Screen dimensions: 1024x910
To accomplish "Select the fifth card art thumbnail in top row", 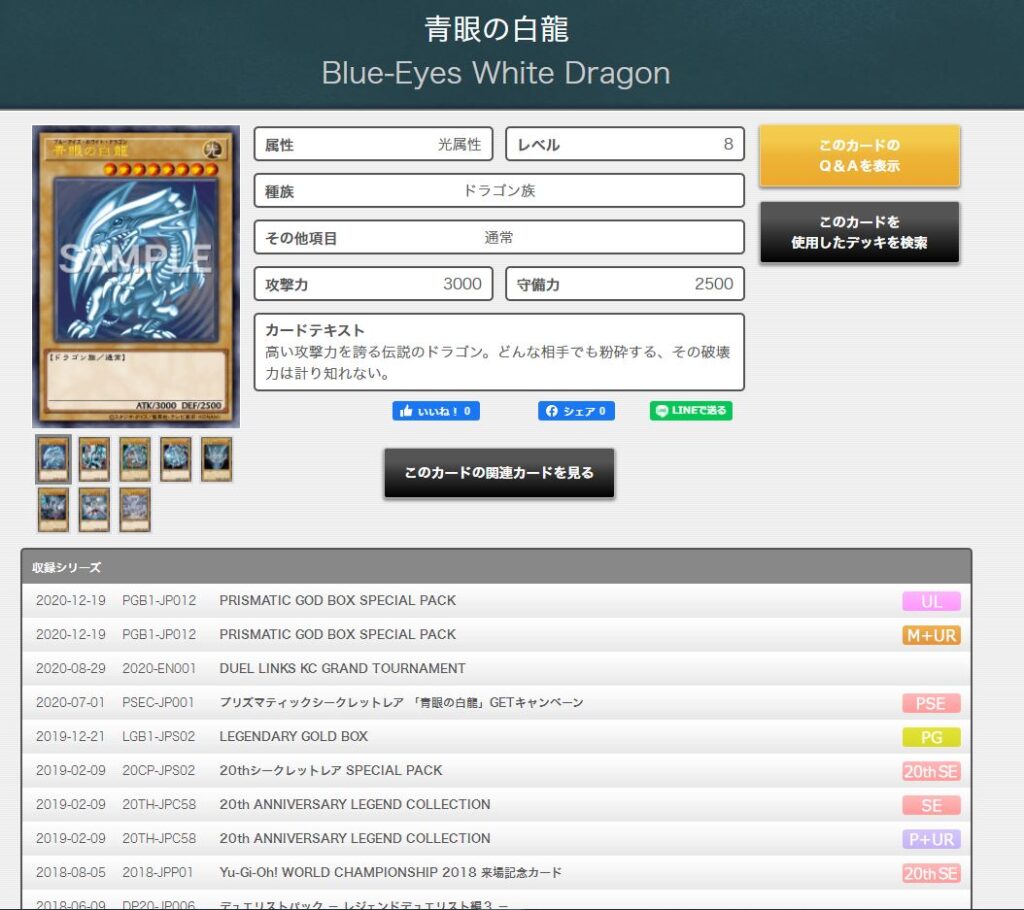I will pyautogui.click(x=216, y=459).
